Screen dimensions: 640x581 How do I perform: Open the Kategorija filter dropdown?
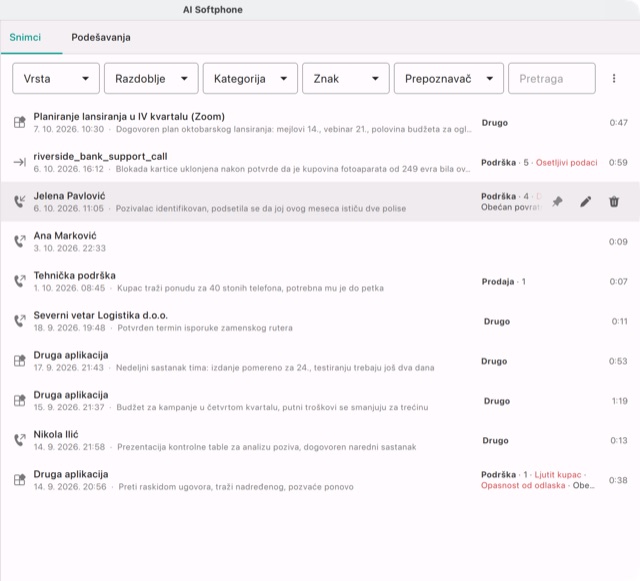pyautogui.click(x=250, y=78)
